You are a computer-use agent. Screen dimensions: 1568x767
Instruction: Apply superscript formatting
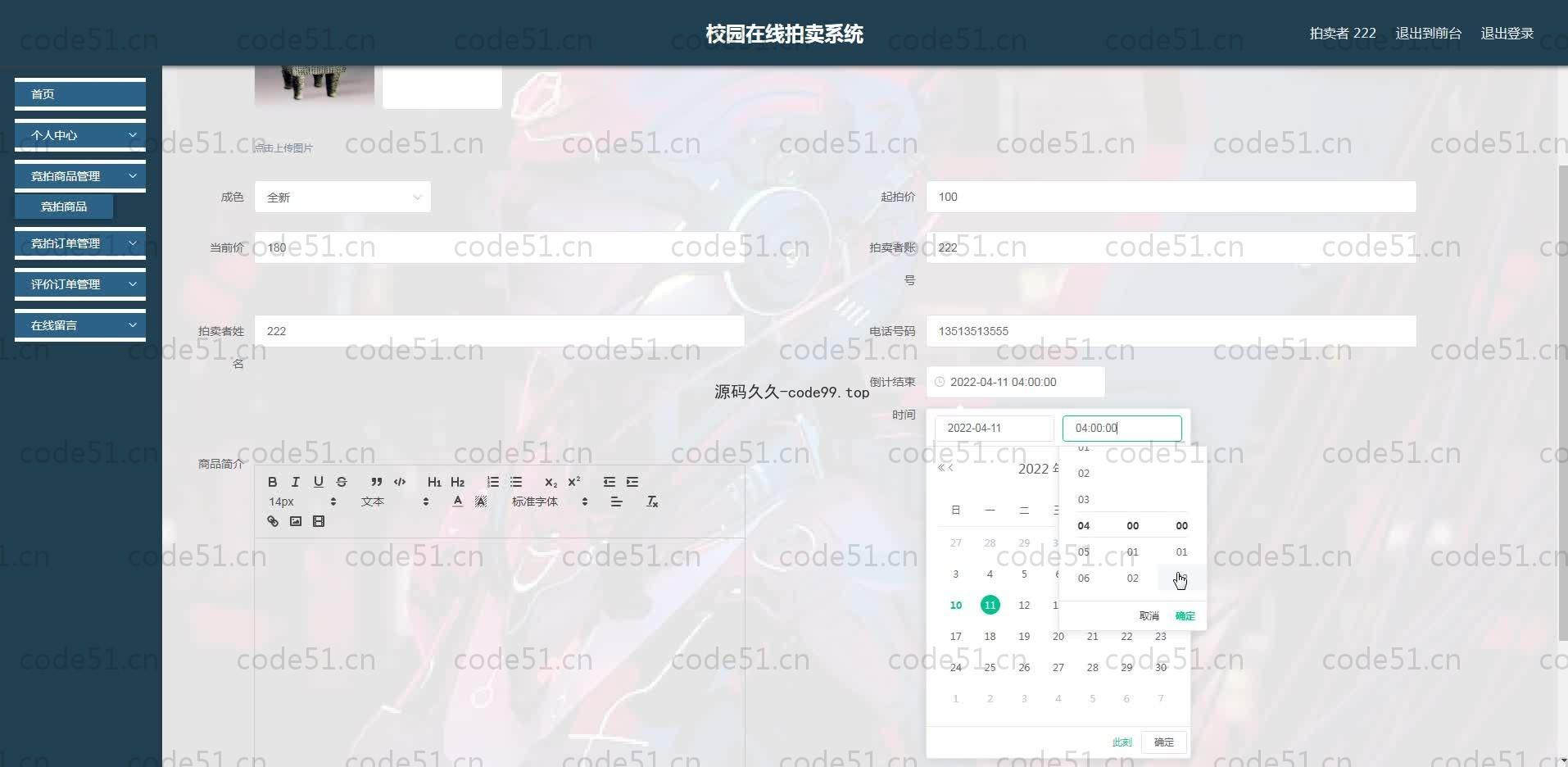574,482
